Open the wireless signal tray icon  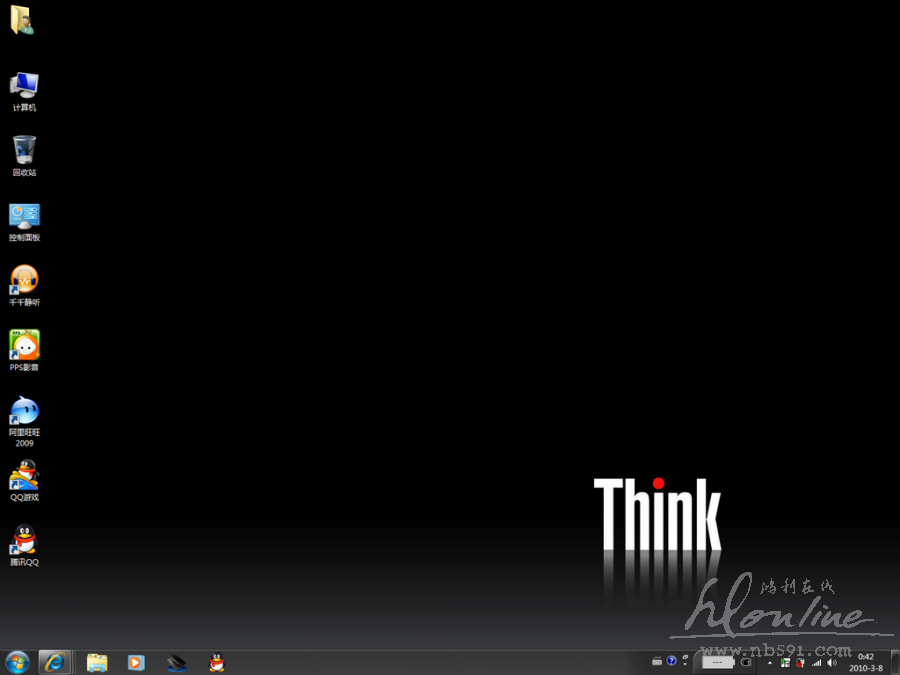point(816,663)
